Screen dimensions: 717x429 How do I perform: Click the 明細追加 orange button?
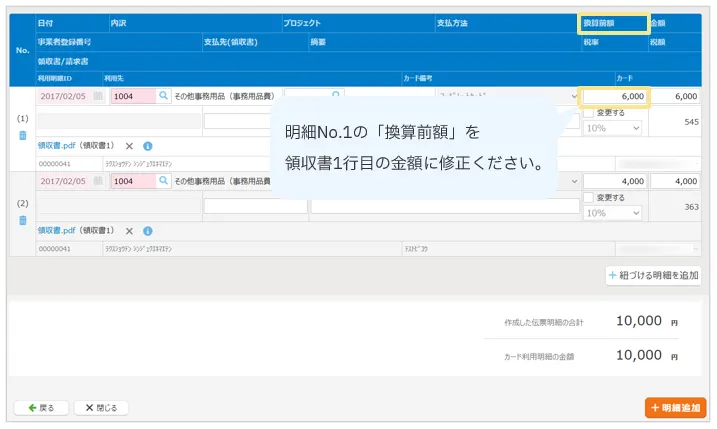(676, 408)
